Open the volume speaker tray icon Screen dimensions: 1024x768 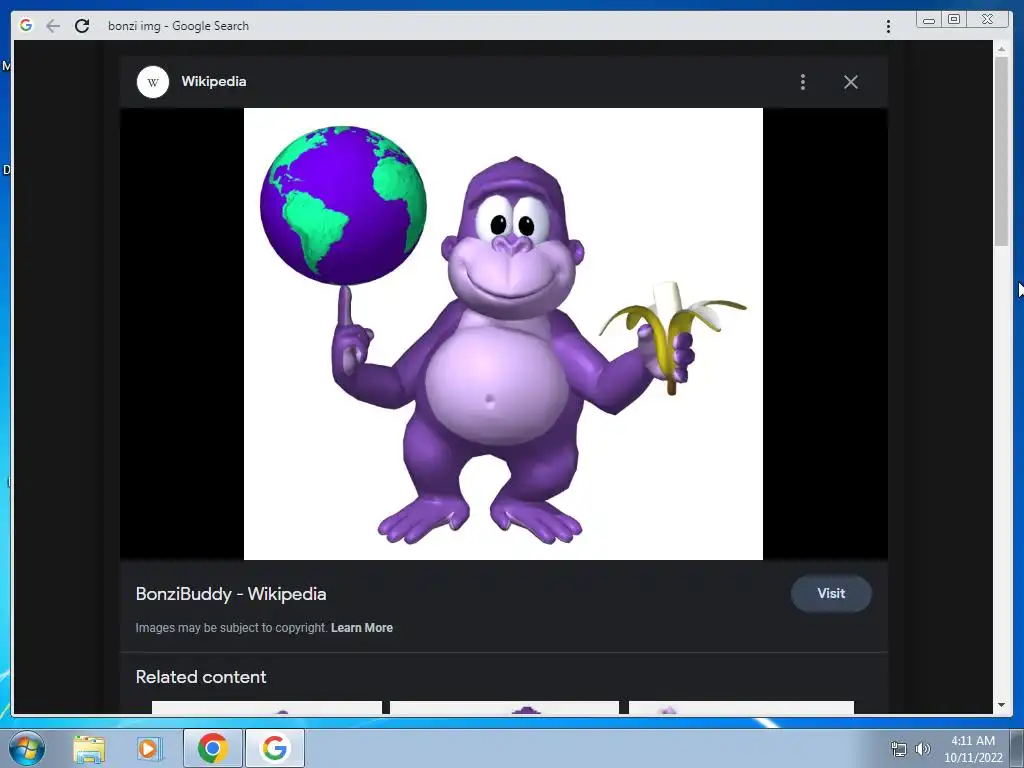[923, 749]
